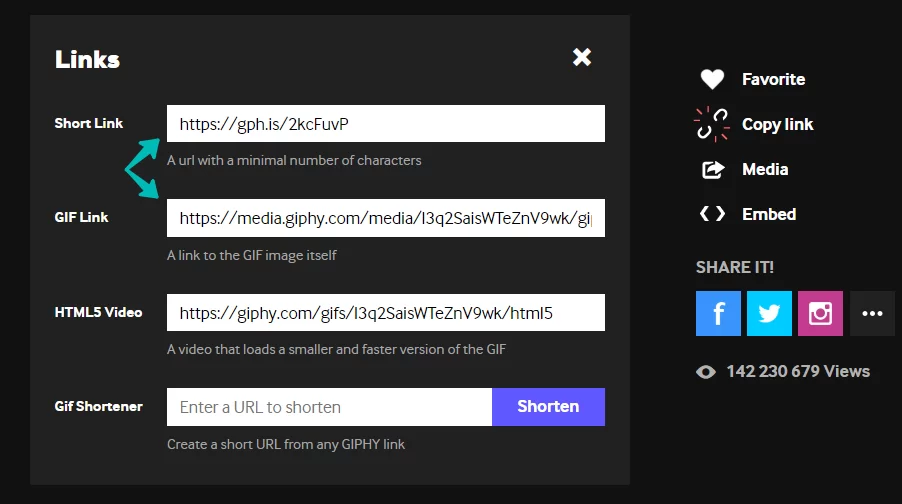902x504 pixels.
Task: Click the Embed angle brackets icon
Action: [x=712, y=214]
